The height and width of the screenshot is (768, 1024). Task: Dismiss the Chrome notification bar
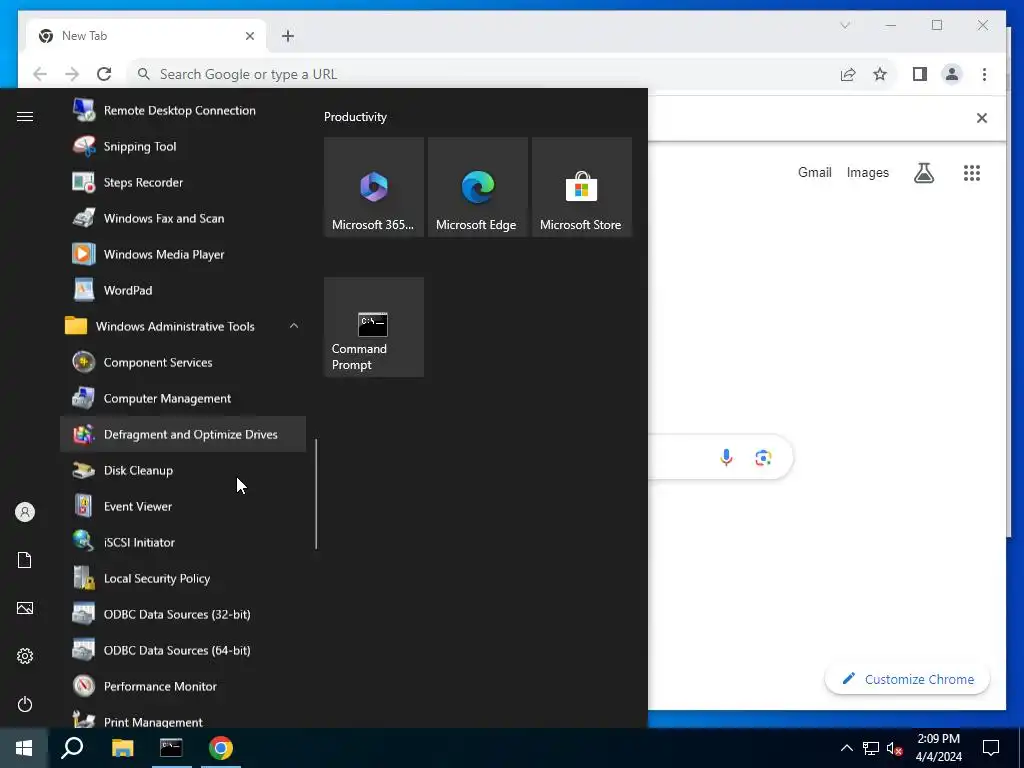pos(982,118)
